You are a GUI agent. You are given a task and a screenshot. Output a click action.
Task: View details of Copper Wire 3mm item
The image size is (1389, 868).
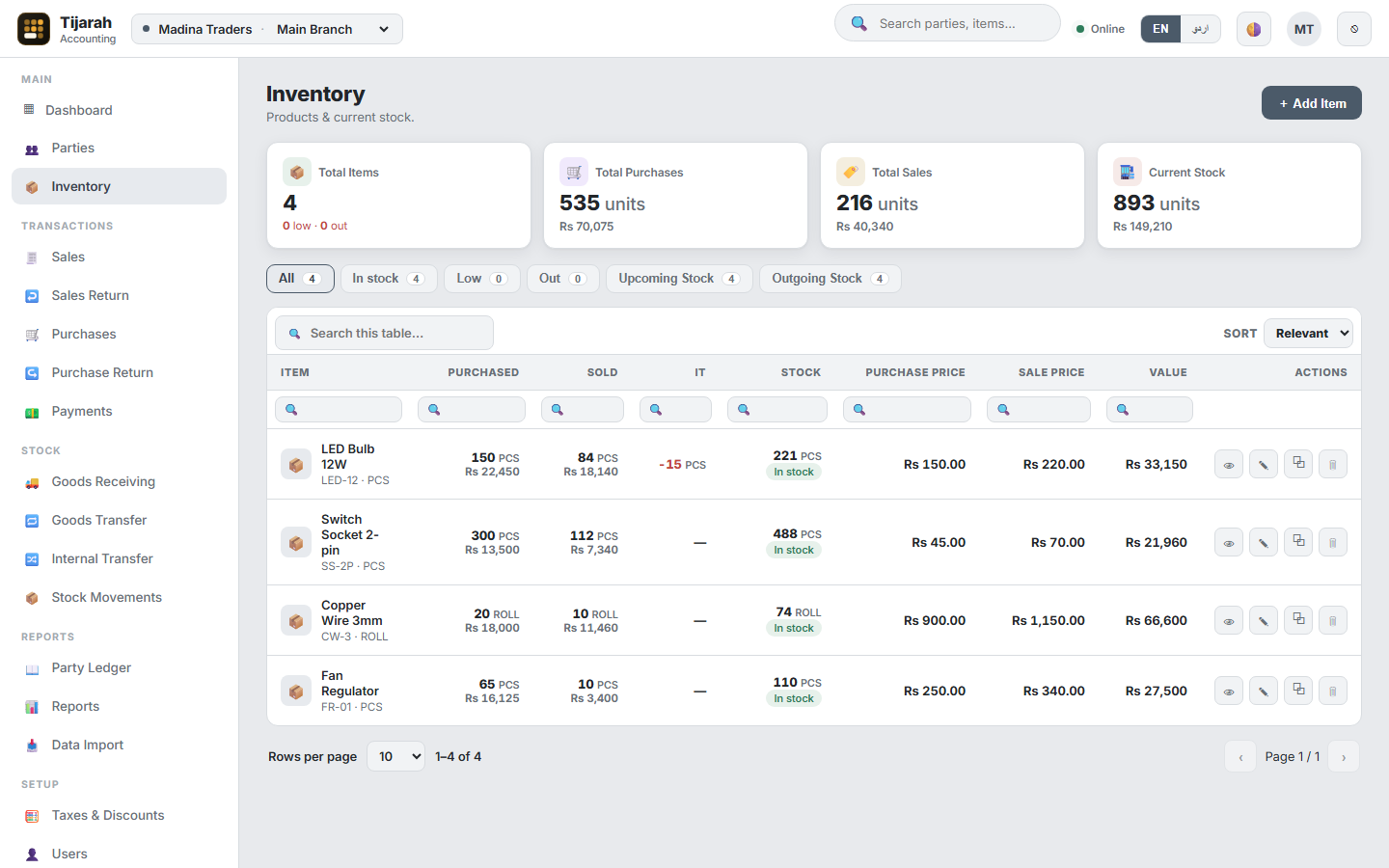point(1228,620)
